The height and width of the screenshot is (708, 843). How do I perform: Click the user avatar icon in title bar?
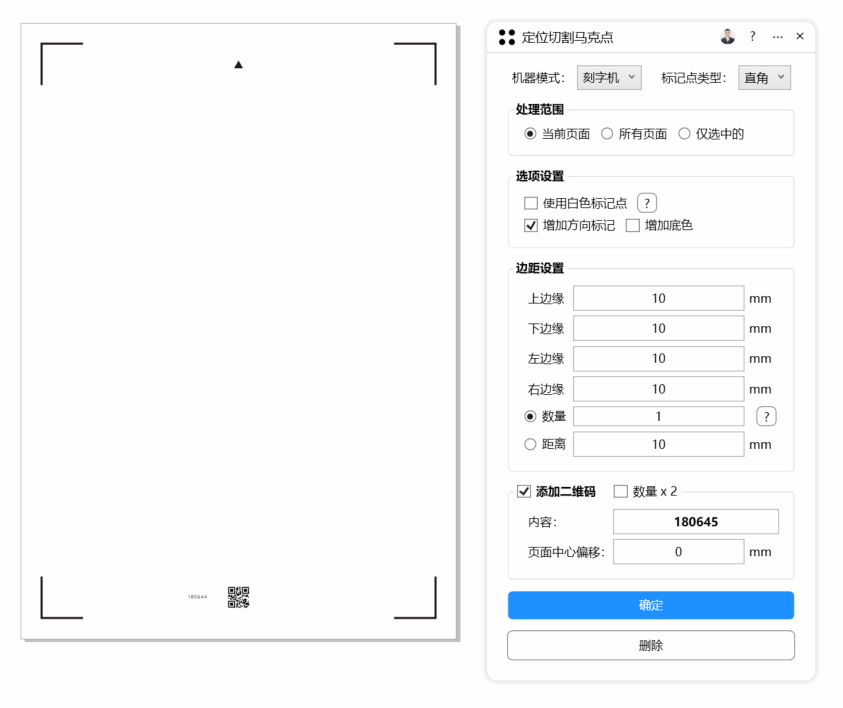727,36
